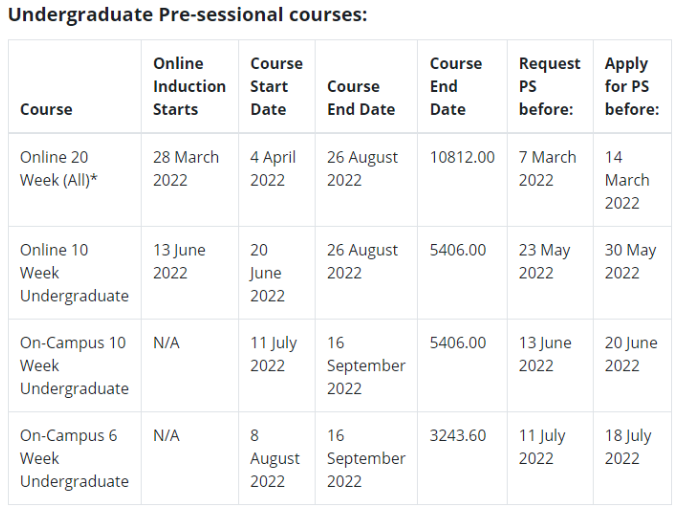Click the 'Undergraduate Pre-sessional courses:' heading
The height and width of the screenshot is (513, 683).
[187, 16]
